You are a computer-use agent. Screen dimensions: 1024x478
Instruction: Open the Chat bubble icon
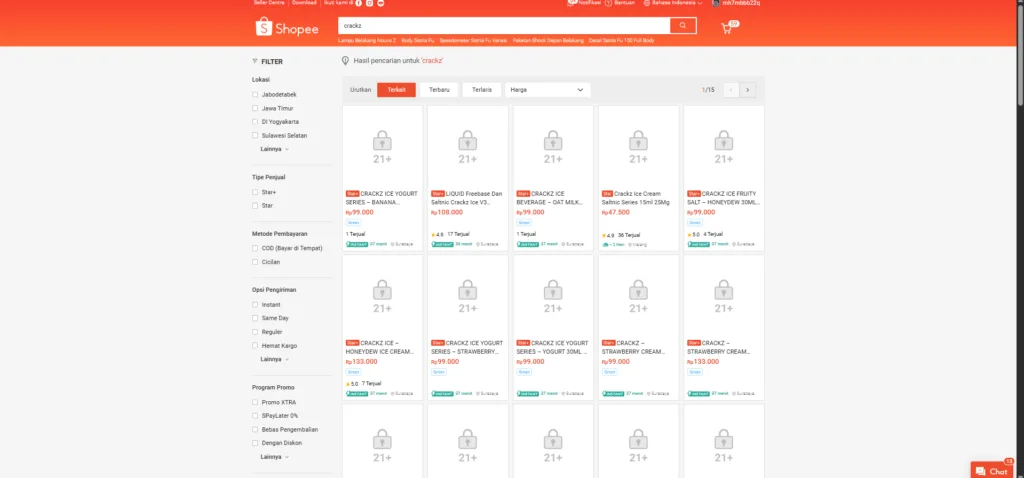tap(980, 471)
